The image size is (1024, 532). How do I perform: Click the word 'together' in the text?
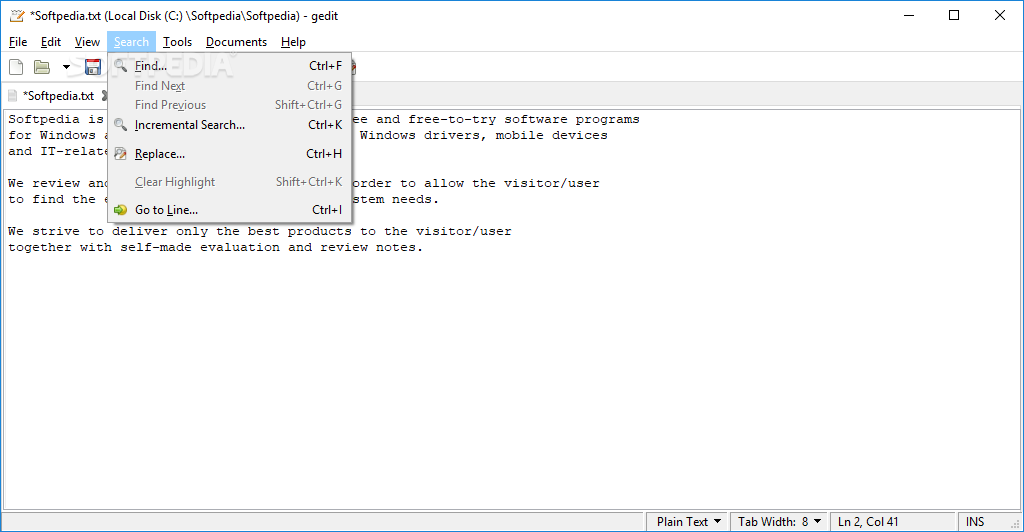pyautogui.click(x=40, y=247)
